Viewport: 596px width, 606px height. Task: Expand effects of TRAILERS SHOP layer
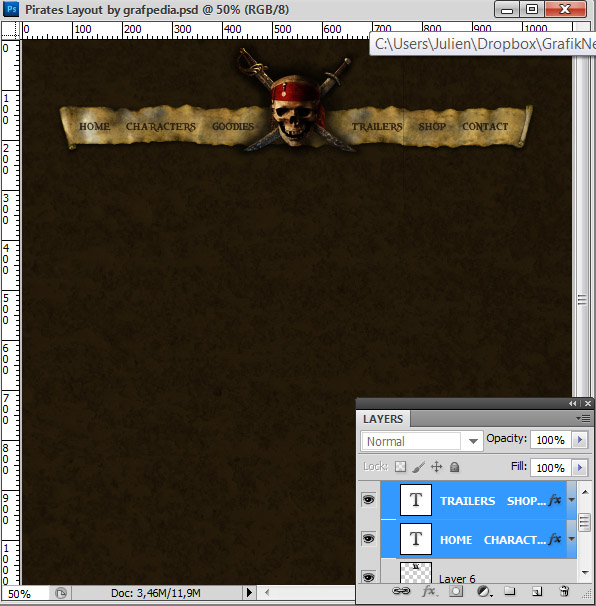pos(572,500)
